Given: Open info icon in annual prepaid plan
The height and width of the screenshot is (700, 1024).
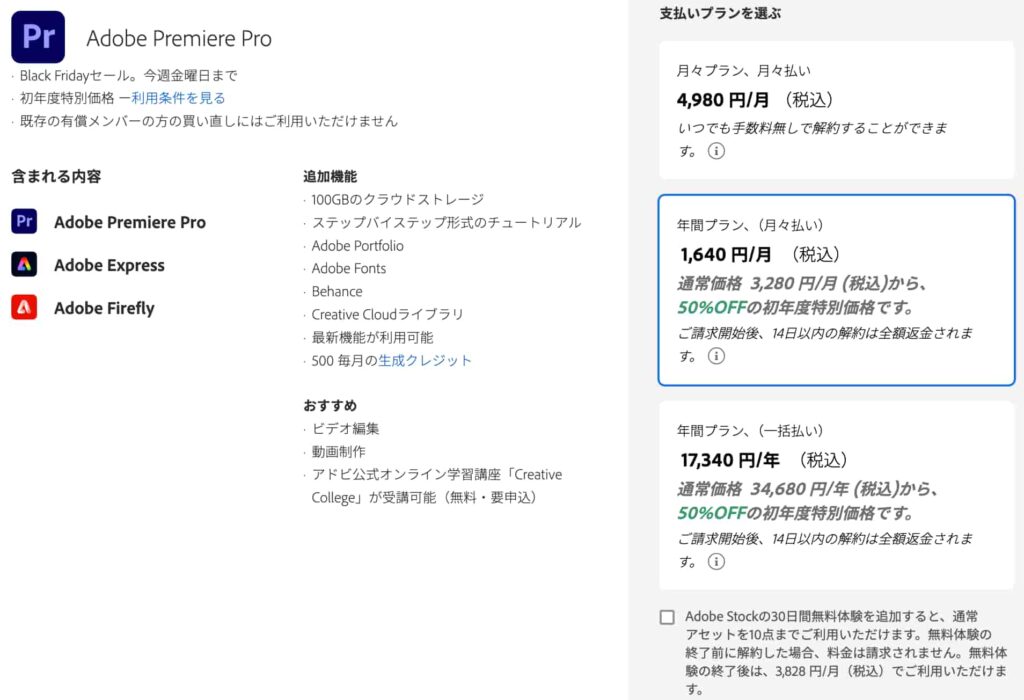Looking at the screenshot, I should (x=716, y=561).
